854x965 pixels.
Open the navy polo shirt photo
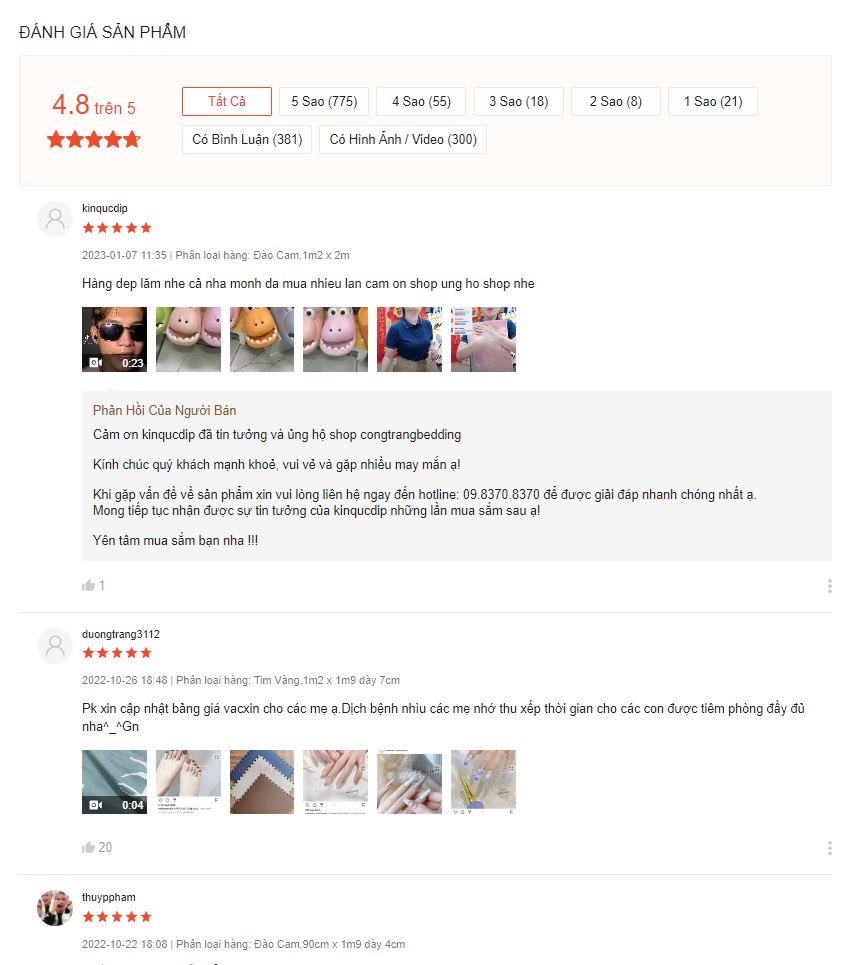(x=409, y=339)
